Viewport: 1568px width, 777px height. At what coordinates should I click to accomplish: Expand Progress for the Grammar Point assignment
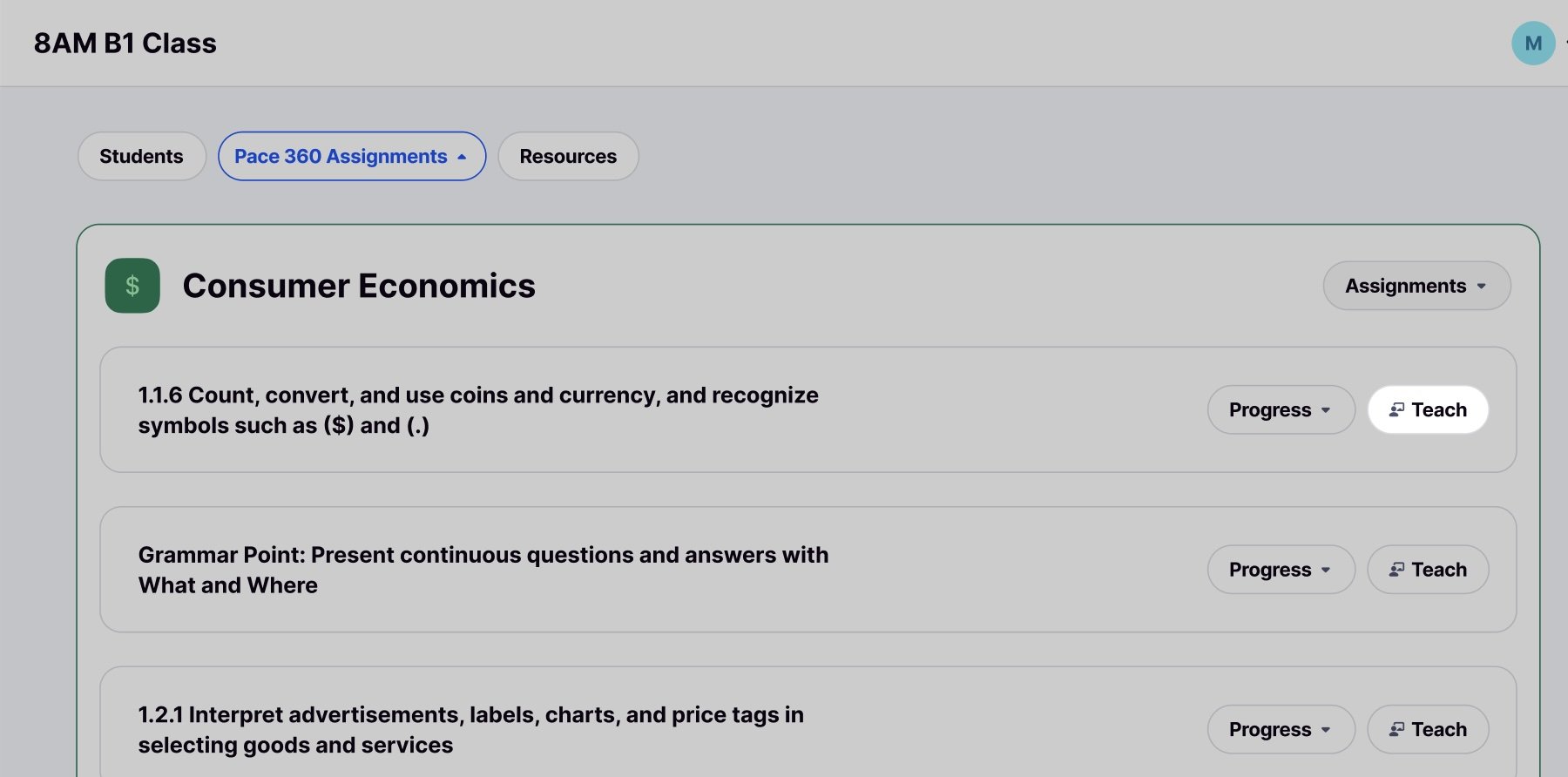(1280, 570)
